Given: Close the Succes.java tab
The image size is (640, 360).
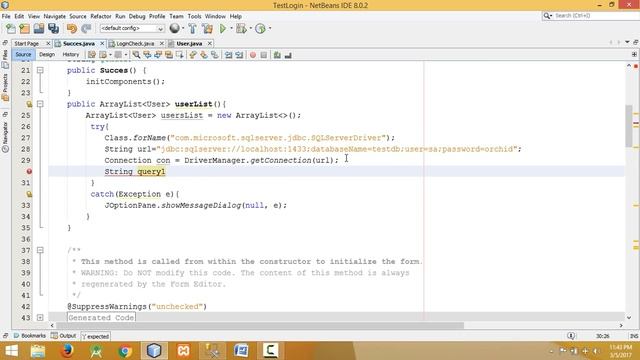Looking at the screenshot, I should [102, 43].
